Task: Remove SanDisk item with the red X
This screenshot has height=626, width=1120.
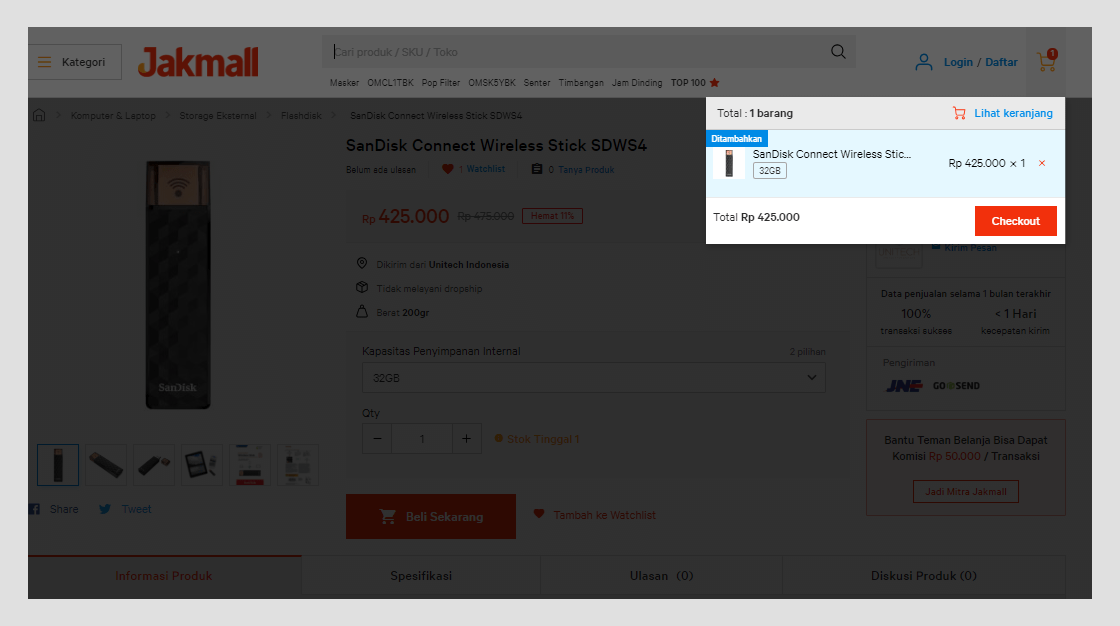Action: [x=1042, y=163]
